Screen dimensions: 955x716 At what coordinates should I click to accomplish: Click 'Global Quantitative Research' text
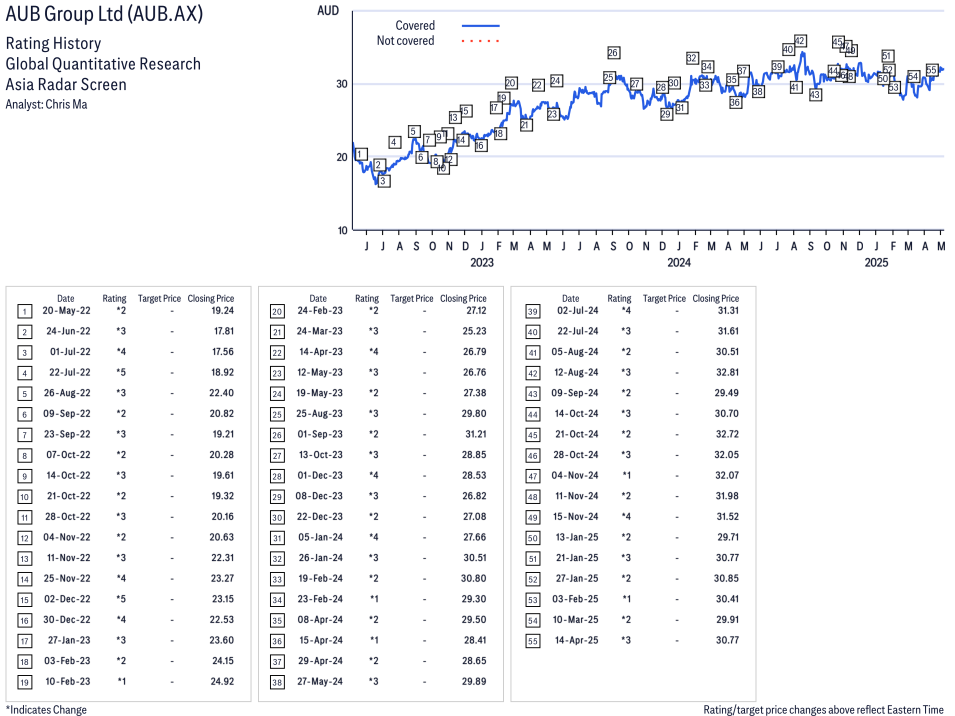point(103,64)
